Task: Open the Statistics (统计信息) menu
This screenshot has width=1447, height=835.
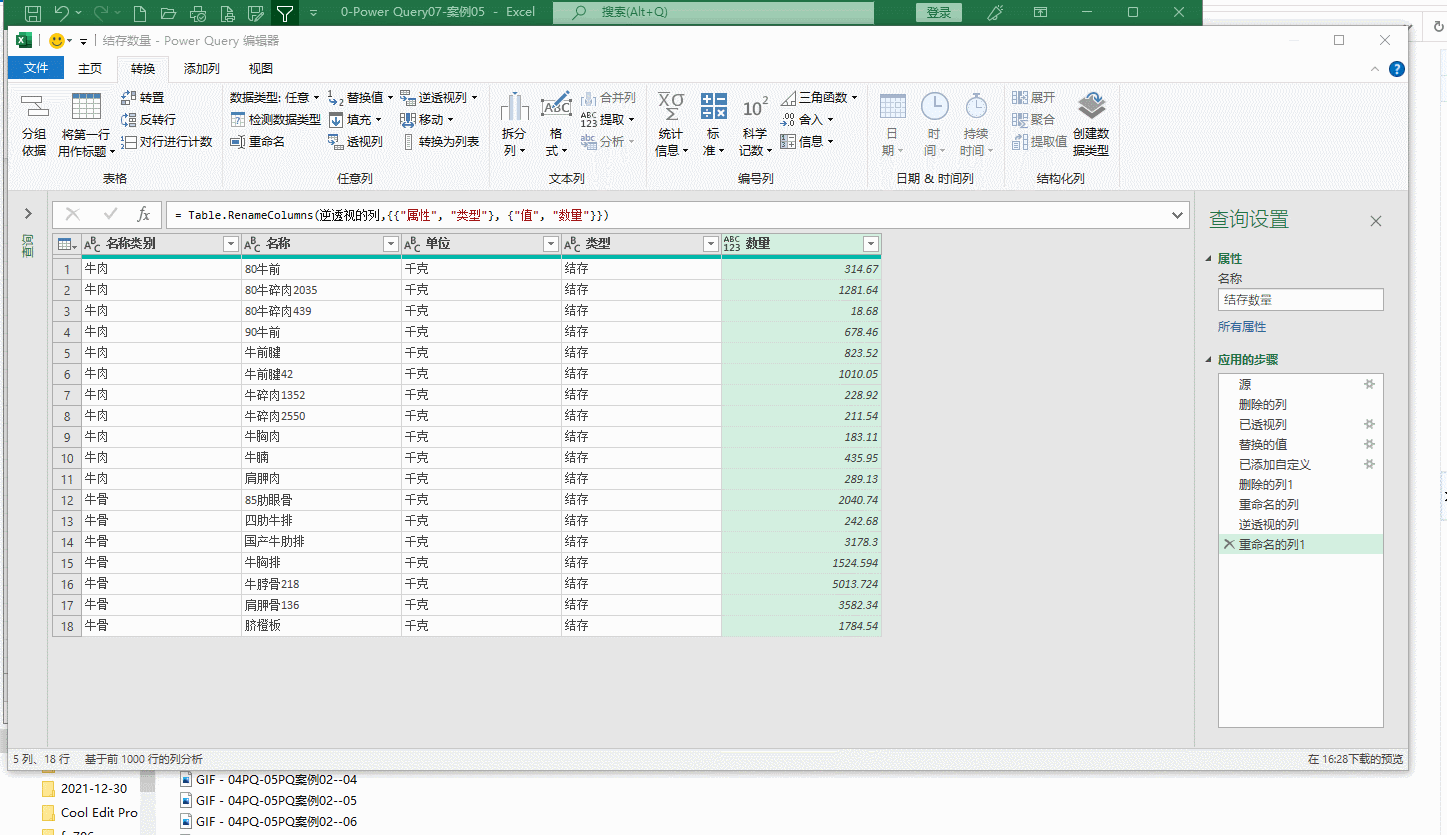Action: tap(671, 125)
